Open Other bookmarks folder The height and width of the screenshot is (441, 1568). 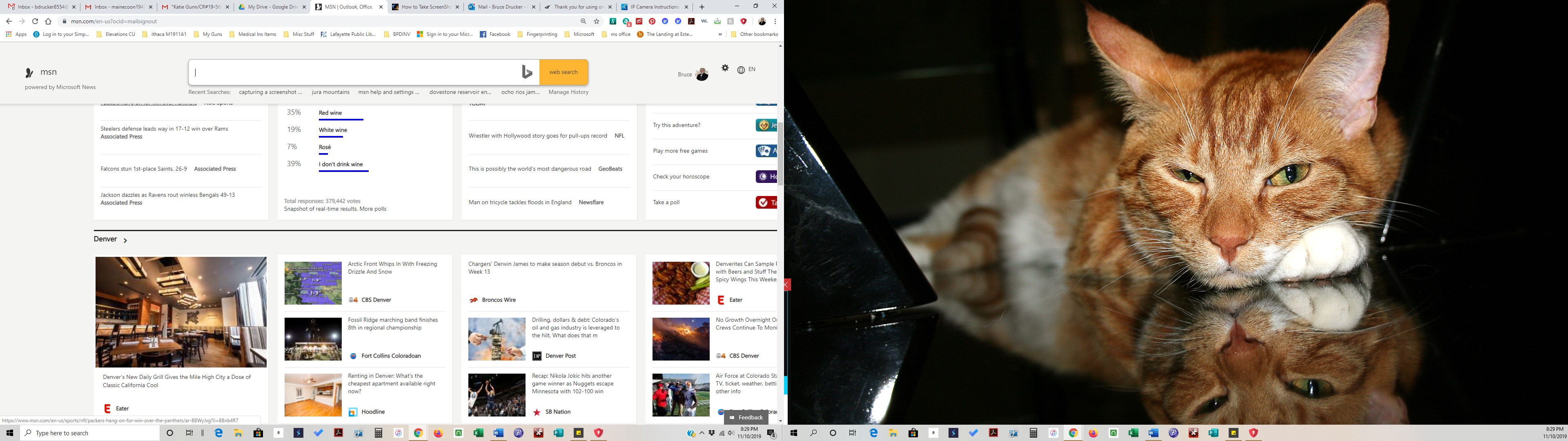click(x=754, y=35)
